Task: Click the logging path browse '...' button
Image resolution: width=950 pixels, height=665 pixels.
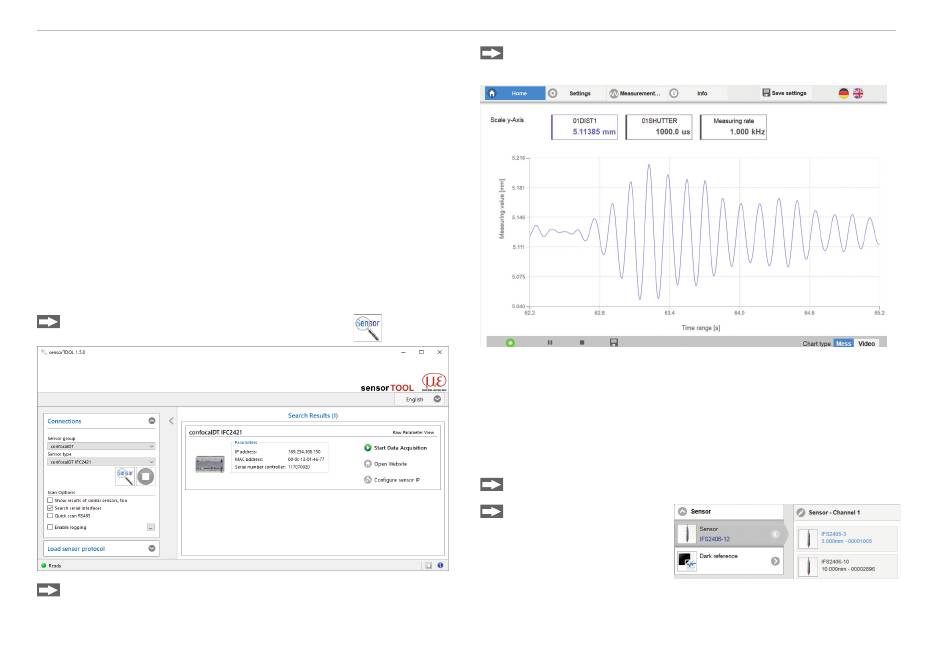Action: 151,528
